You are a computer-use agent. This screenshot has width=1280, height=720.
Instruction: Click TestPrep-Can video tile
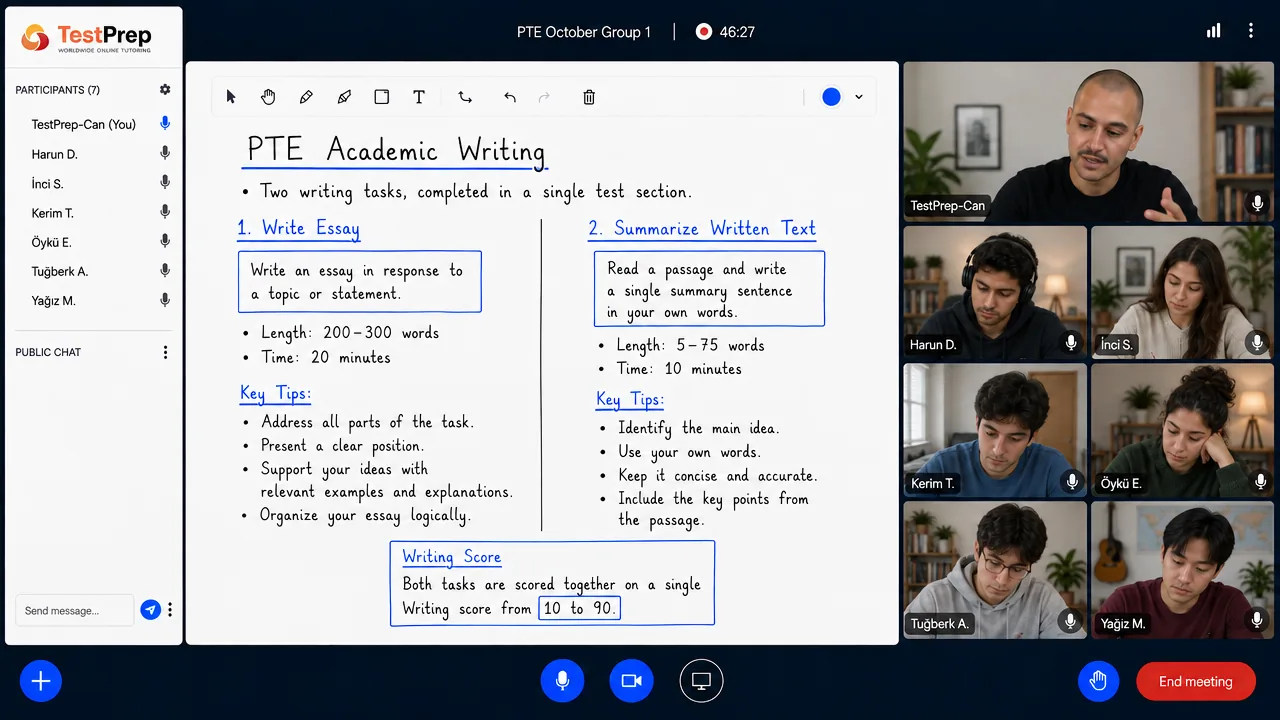coord(1089,141)
